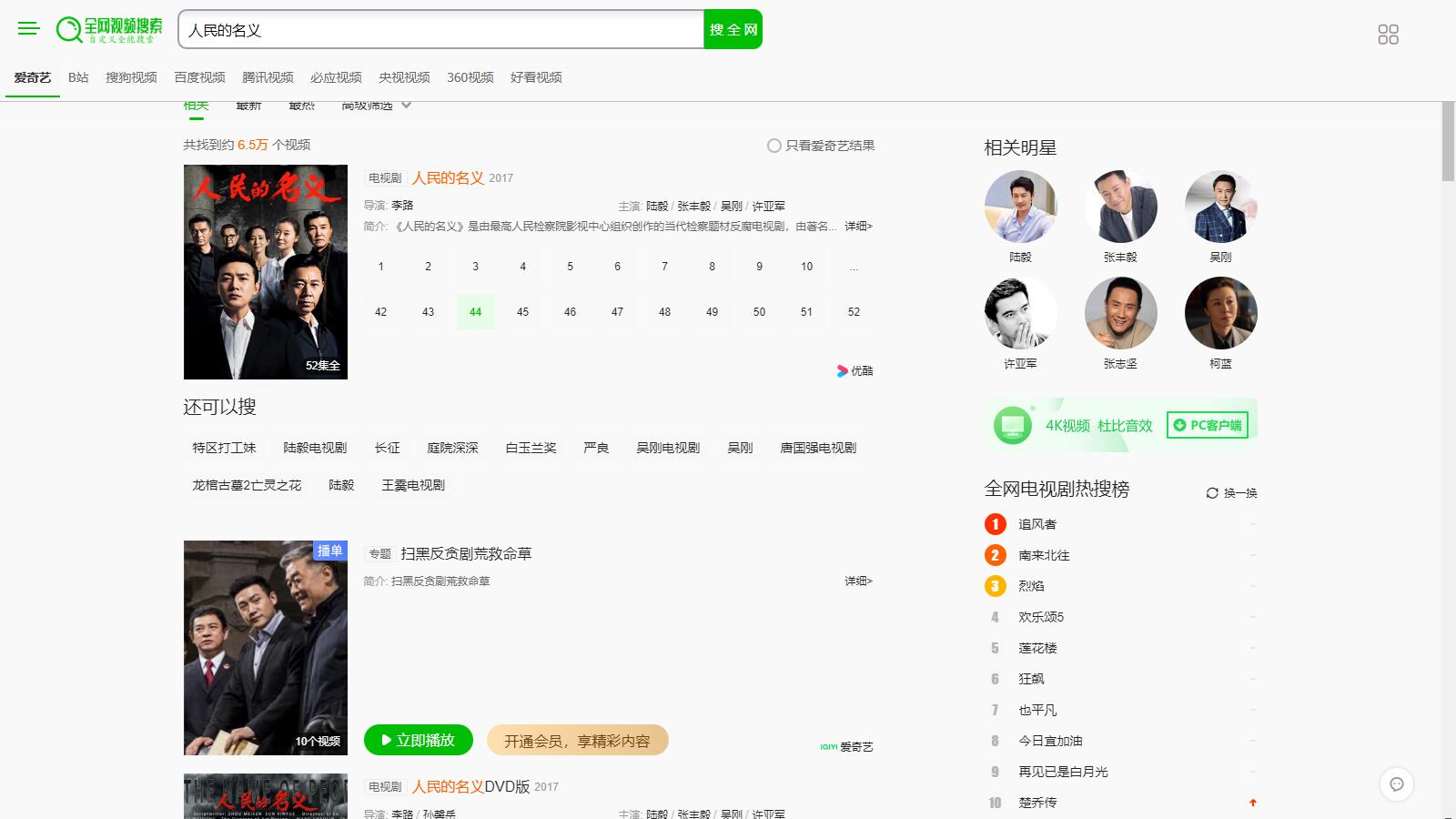Screen dimensions: 1456x819
Task: View star avatar 张志坚
Action: pos(1121,313)
